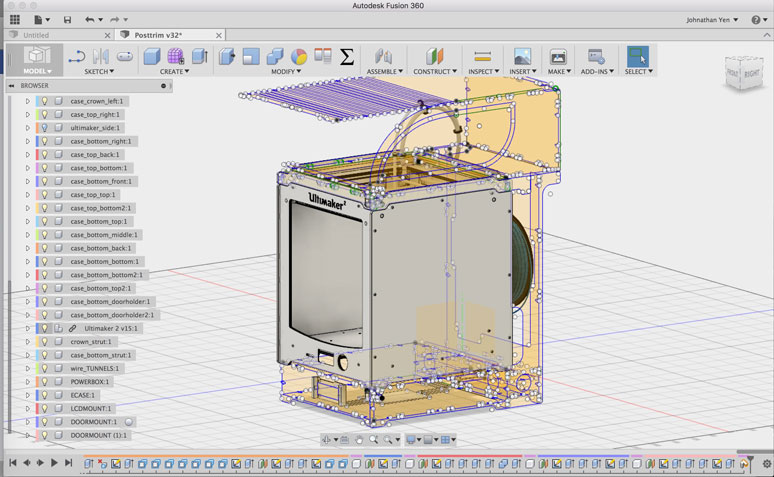Expand the case_top_top:1 component

pos(28,195)
